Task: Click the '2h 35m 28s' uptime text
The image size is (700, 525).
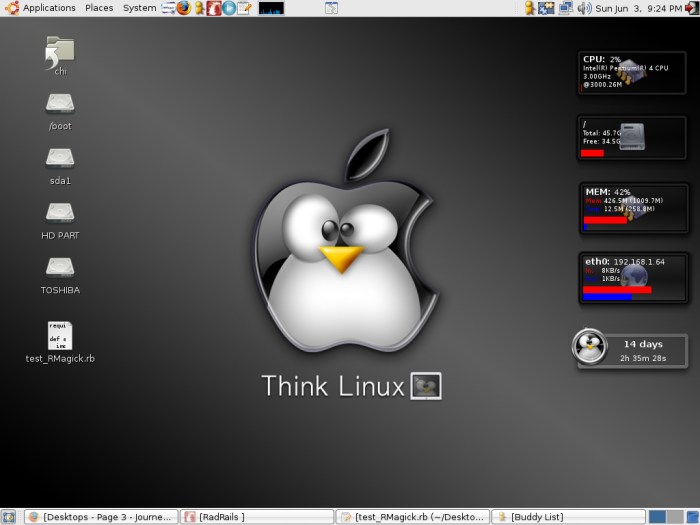Action: [643, 358]
